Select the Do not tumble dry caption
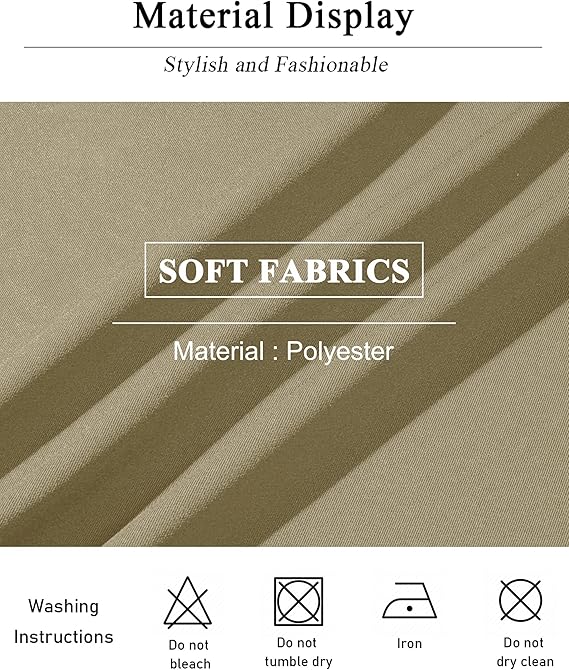Screen dimensions: 569x670 pos(298,652)
